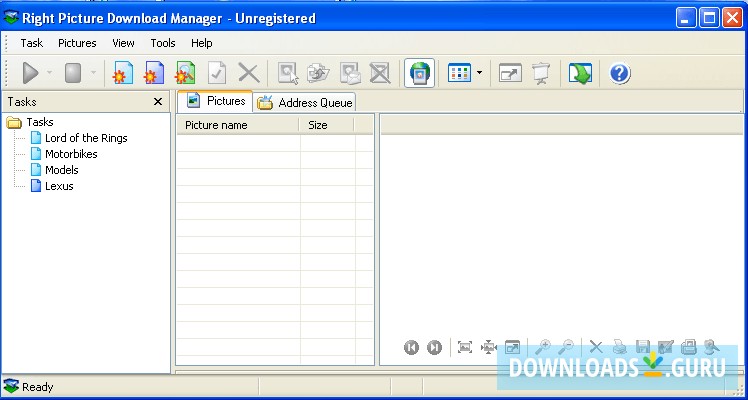Image resolution: width=748 pixels, height=400 pixels.
Task: Click the delete picture crossed-out icon
Action: click(x=380, y=73)
